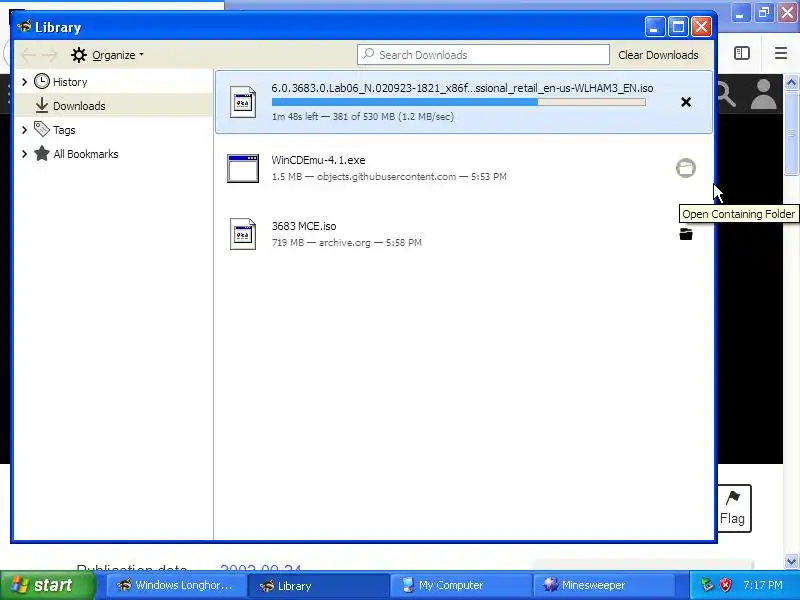Focus the Search Downloads field
This screenshot has height=600, width=800.
[483, 55]
